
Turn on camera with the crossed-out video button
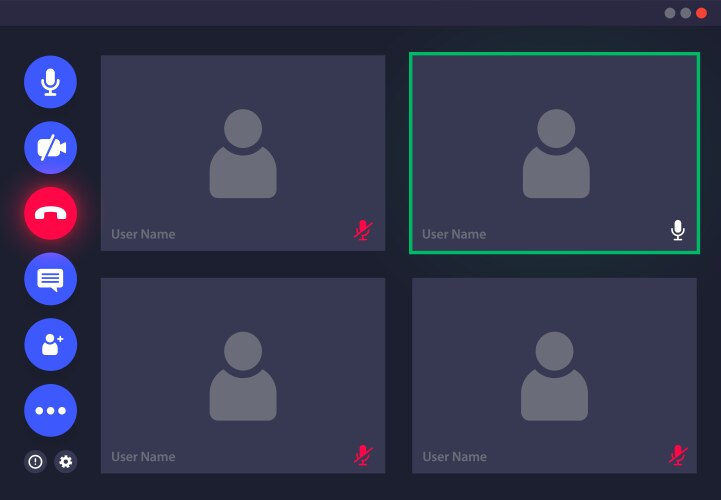50,148
